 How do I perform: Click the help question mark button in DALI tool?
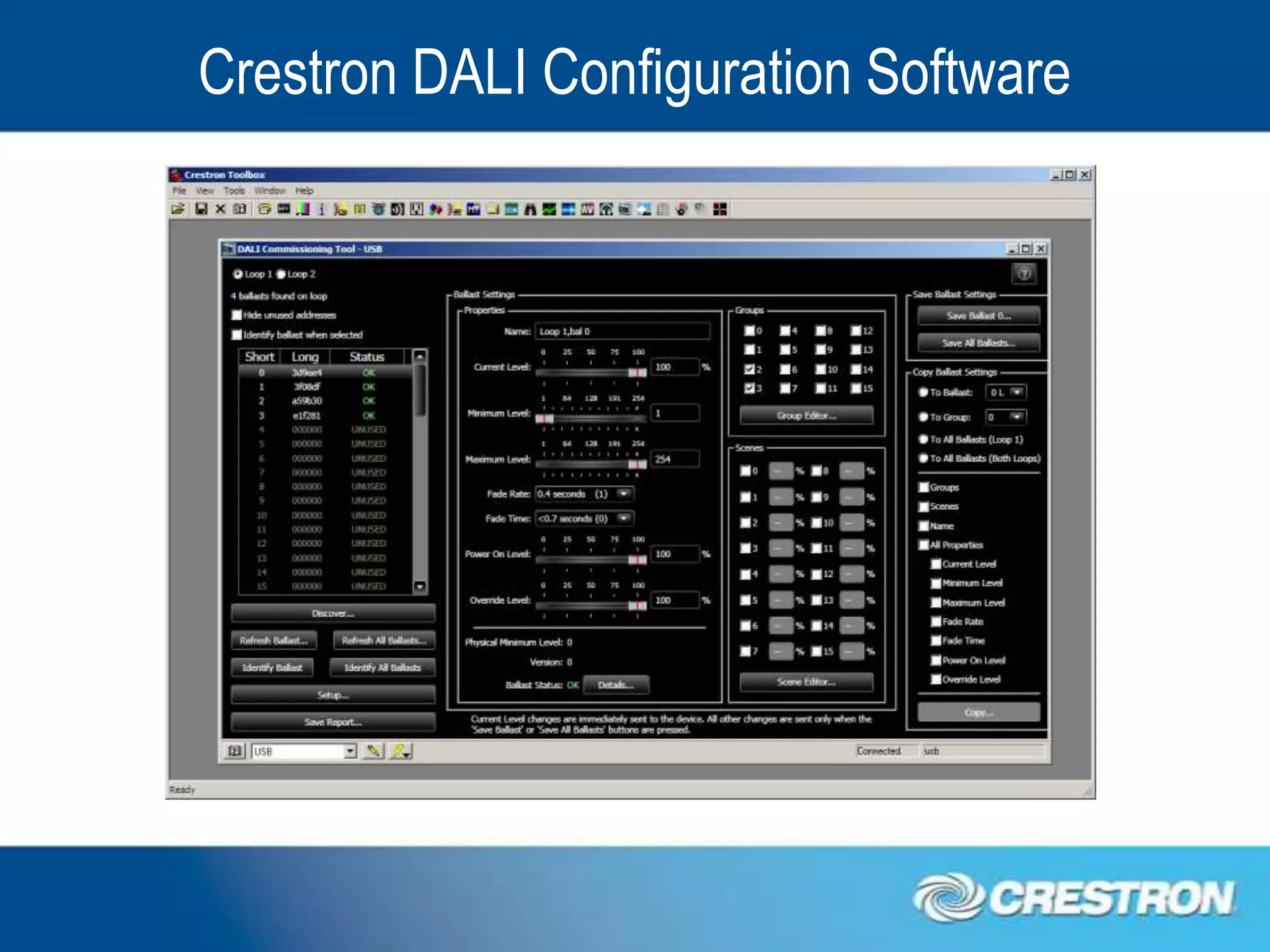click(x=1024, y=273)
